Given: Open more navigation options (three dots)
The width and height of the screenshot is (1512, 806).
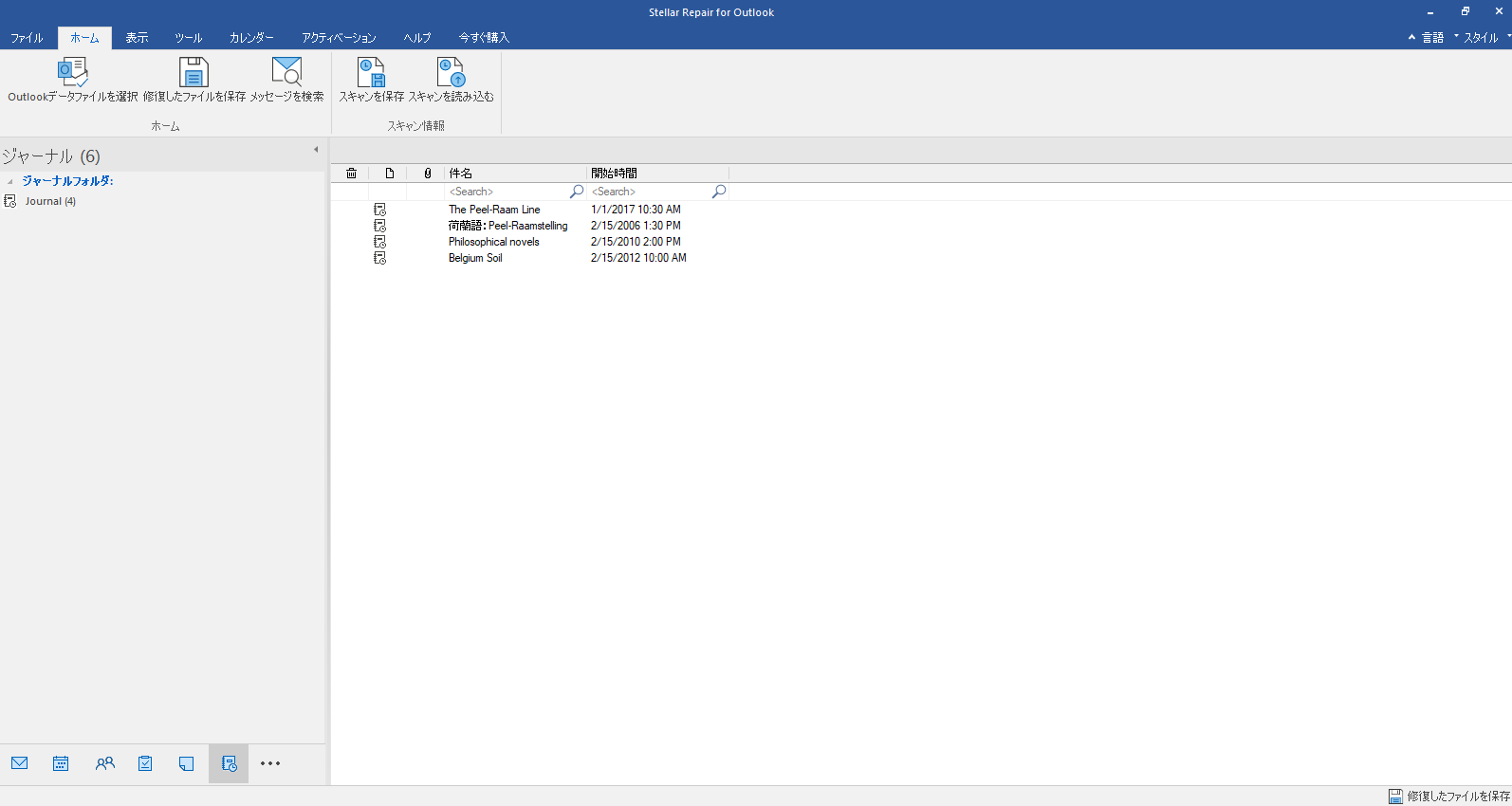Looking at the screenshot, I should pos(270,763).
